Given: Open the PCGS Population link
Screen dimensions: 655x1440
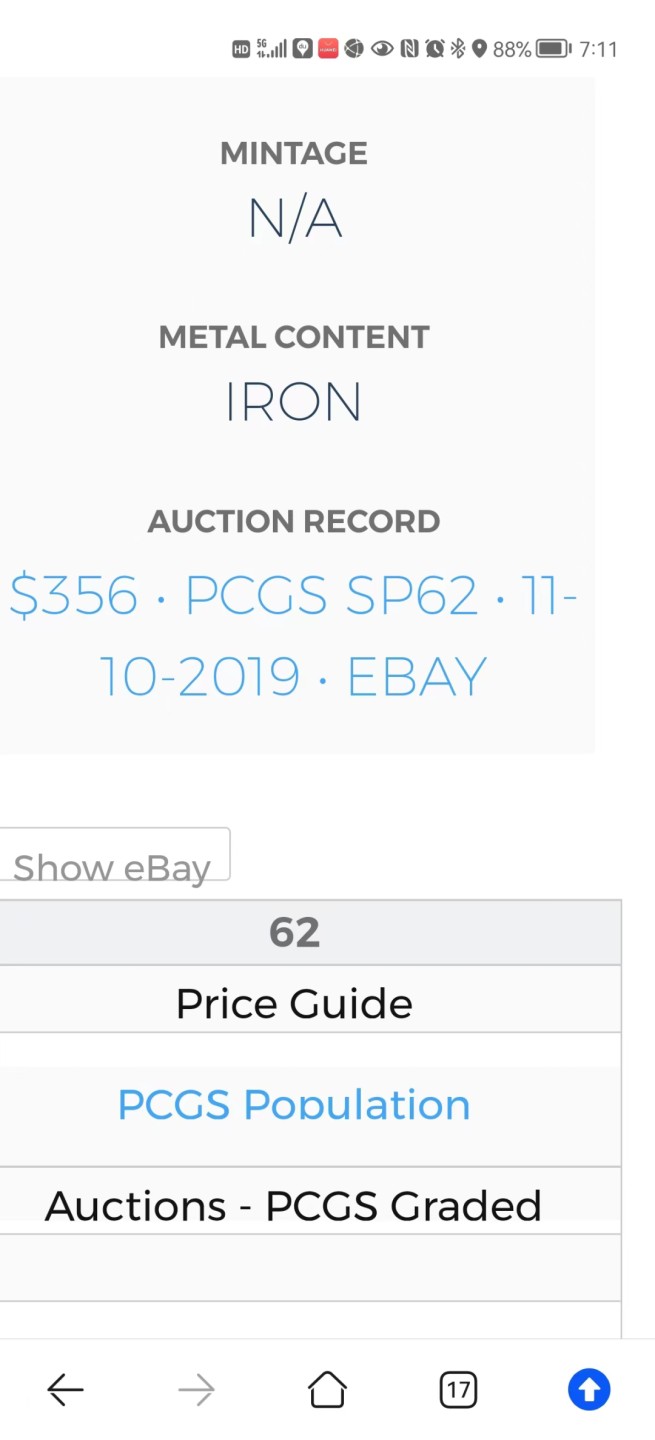Looking at the screenshot, I should (x=294, y=1105).
